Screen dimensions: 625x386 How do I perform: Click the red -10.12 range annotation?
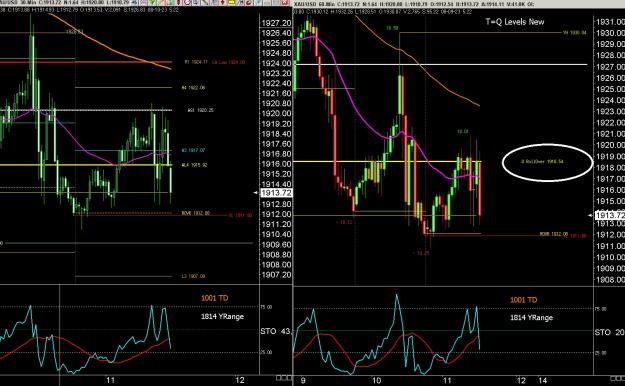(x=344, y=222)
